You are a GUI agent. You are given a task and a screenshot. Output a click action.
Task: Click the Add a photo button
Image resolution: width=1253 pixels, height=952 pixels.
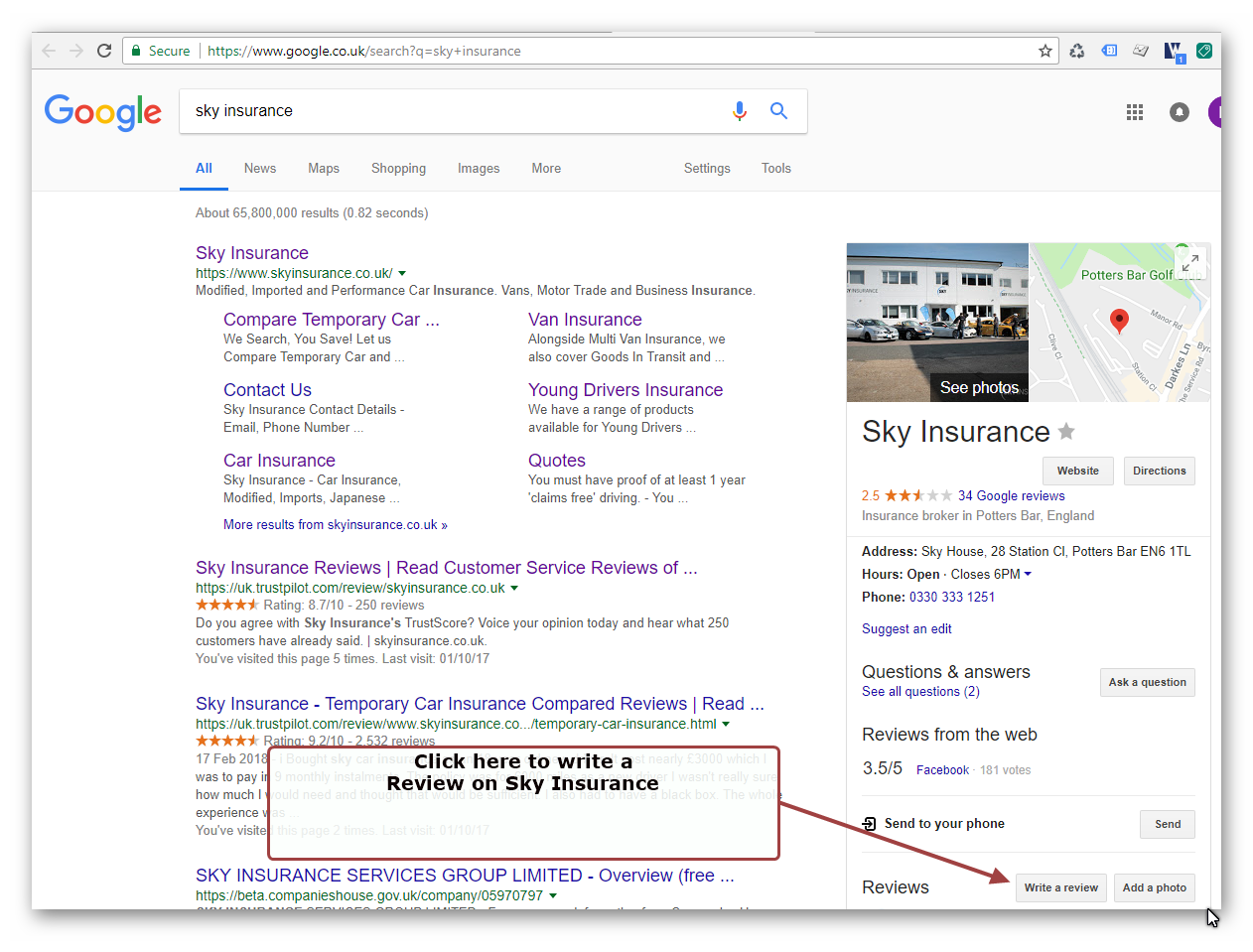[x=1155, y=887]
